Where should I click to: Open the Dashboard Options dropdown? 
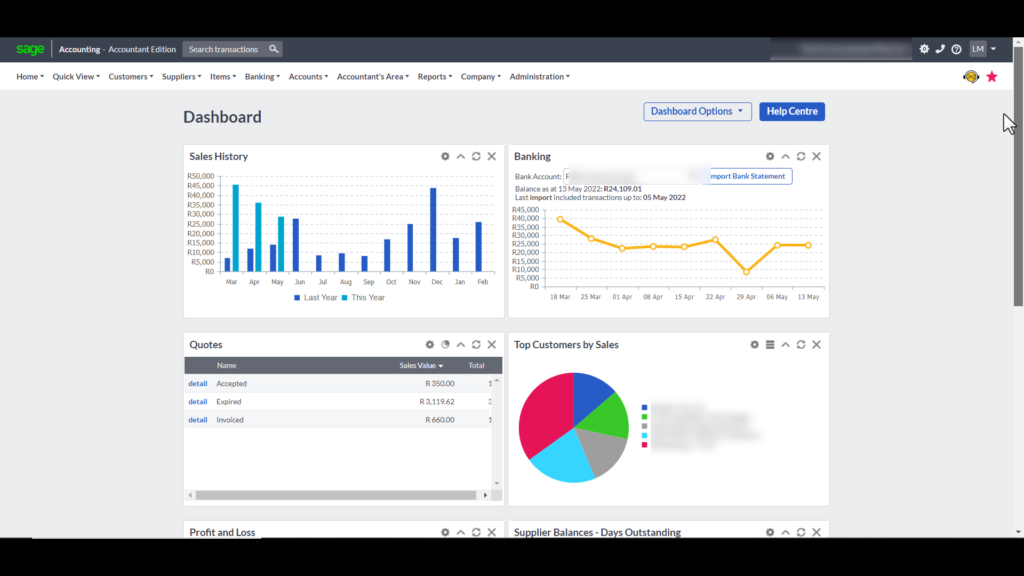697,112
